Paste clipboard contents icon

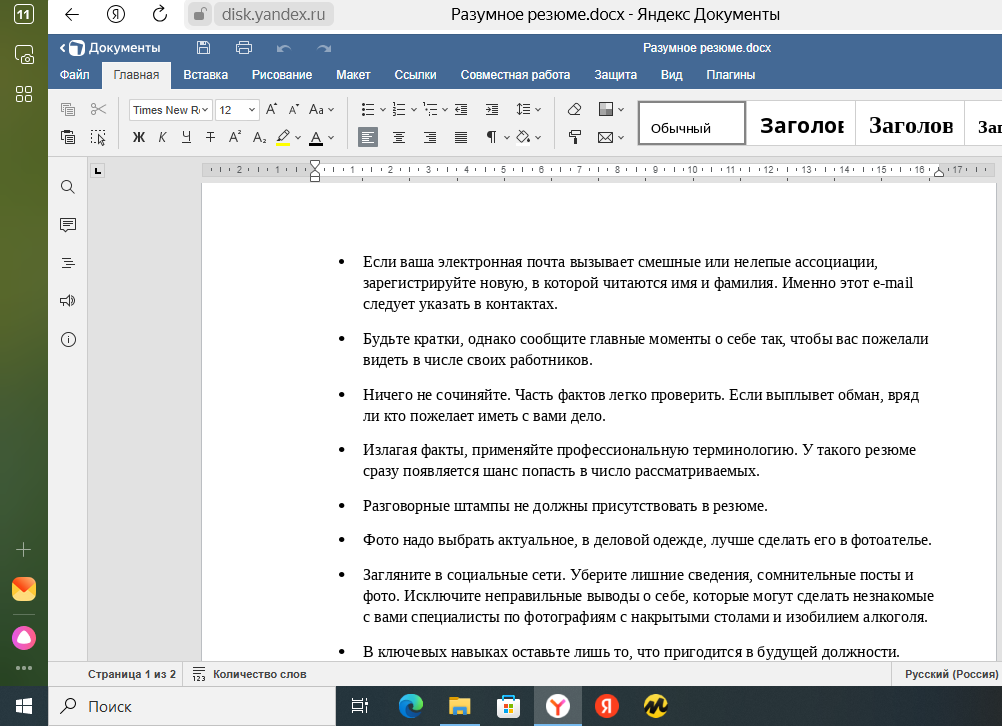(68, 137)
